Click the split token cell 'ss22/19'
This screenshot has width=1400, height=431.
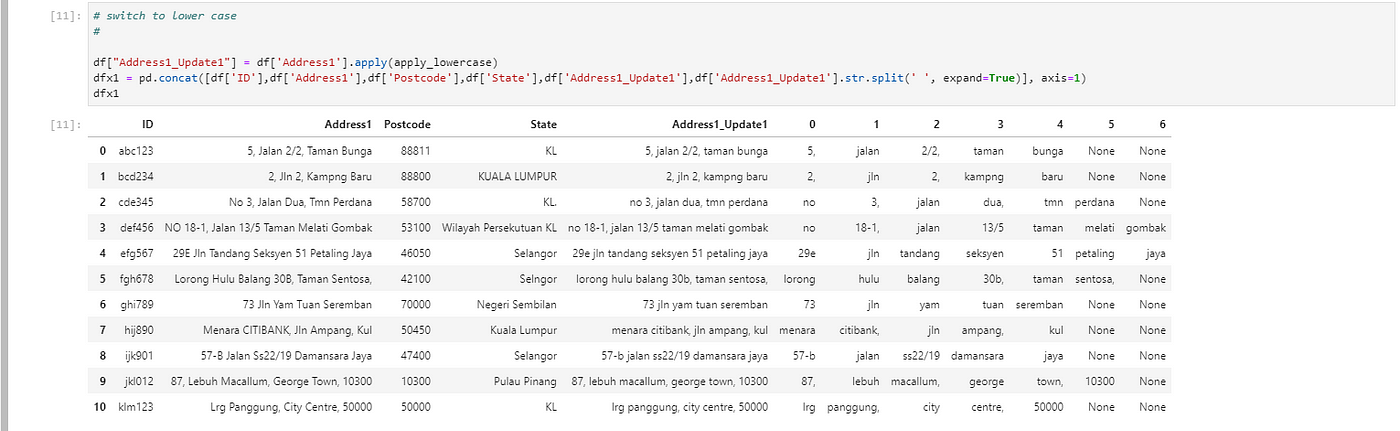(x=920, y=356)
